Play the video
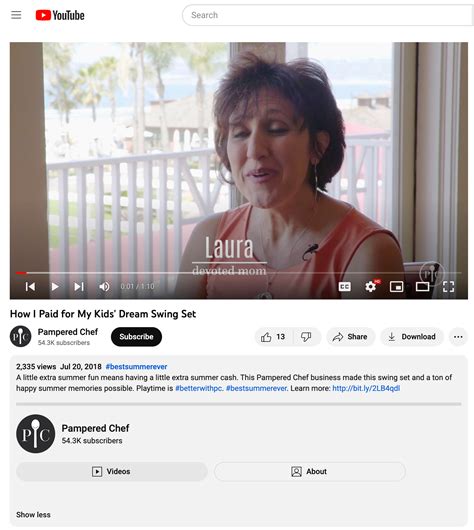Viewport: 474px width, 530px height. [55, 287]
